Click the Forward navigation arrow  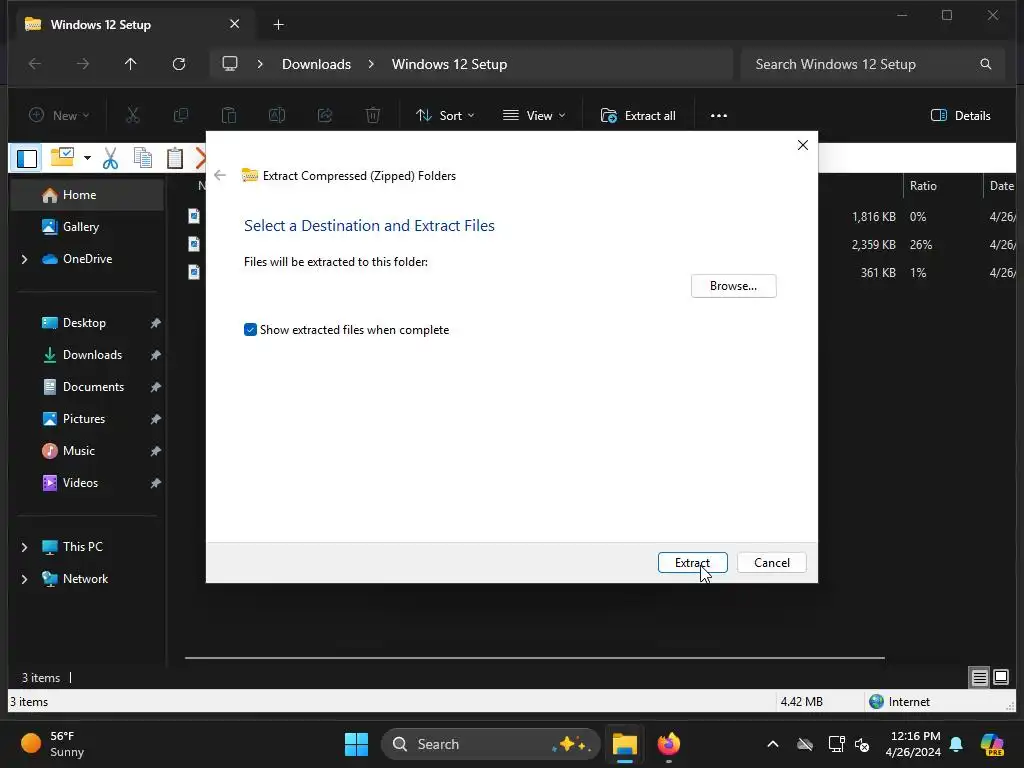pos(83,64)
